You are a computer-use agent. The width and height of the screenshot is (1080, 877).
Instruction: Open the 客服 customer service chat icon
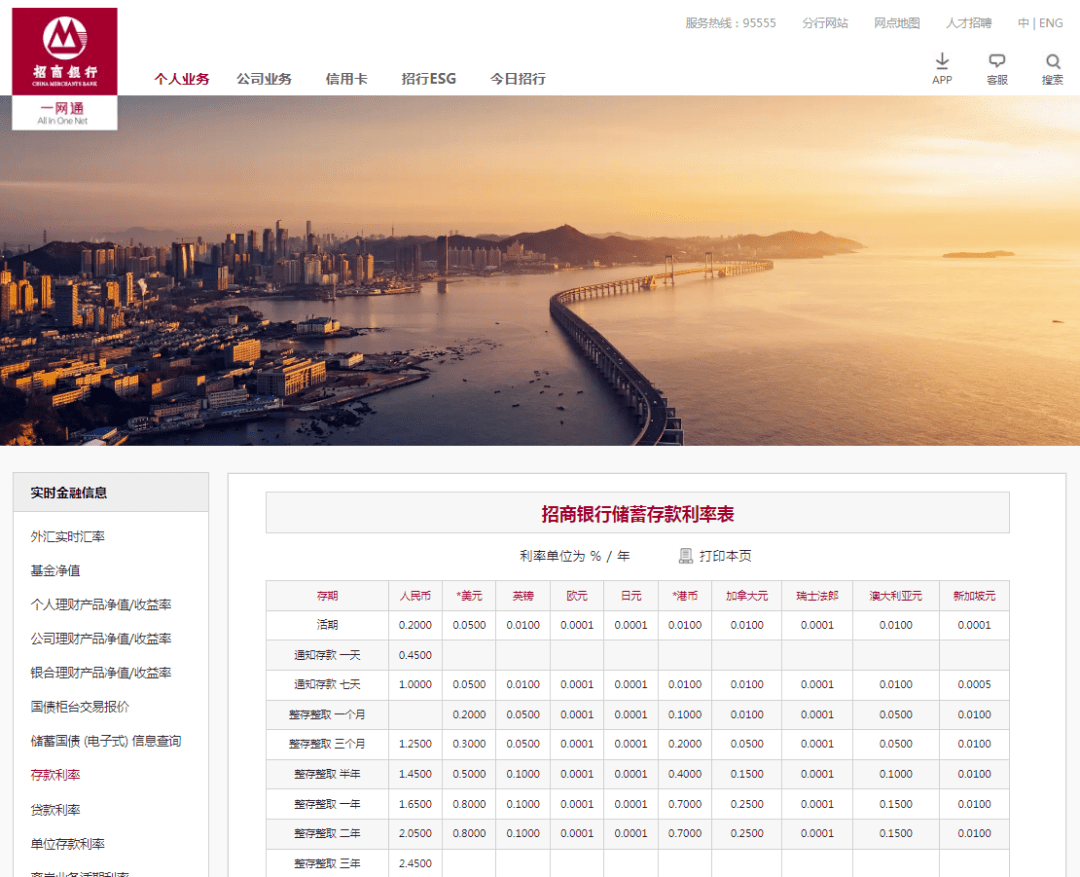click(x=997, y=61)
